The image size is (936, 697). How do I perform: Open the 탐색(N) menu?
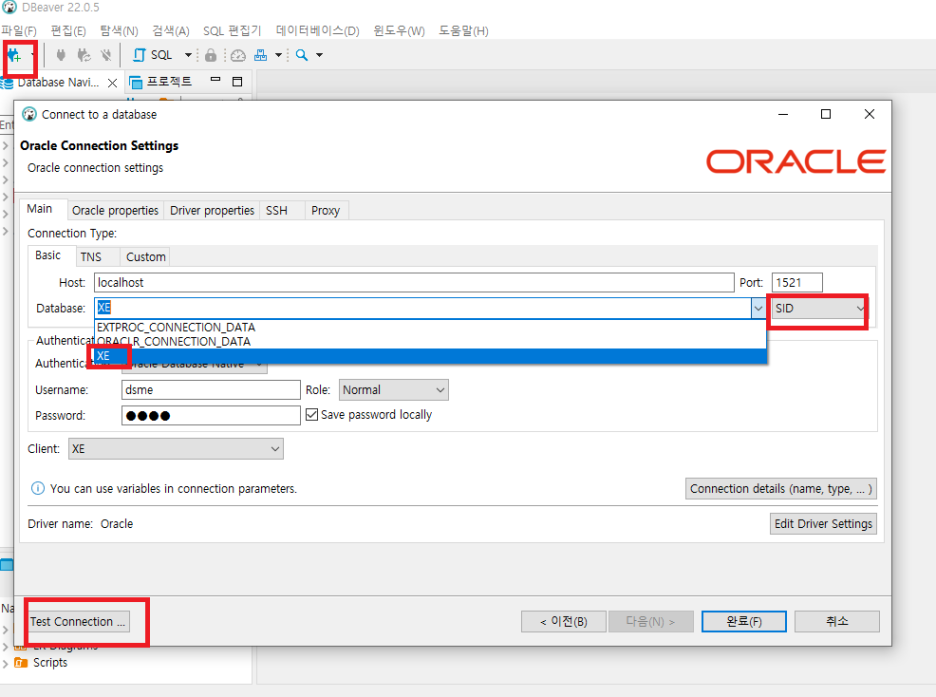119,30
